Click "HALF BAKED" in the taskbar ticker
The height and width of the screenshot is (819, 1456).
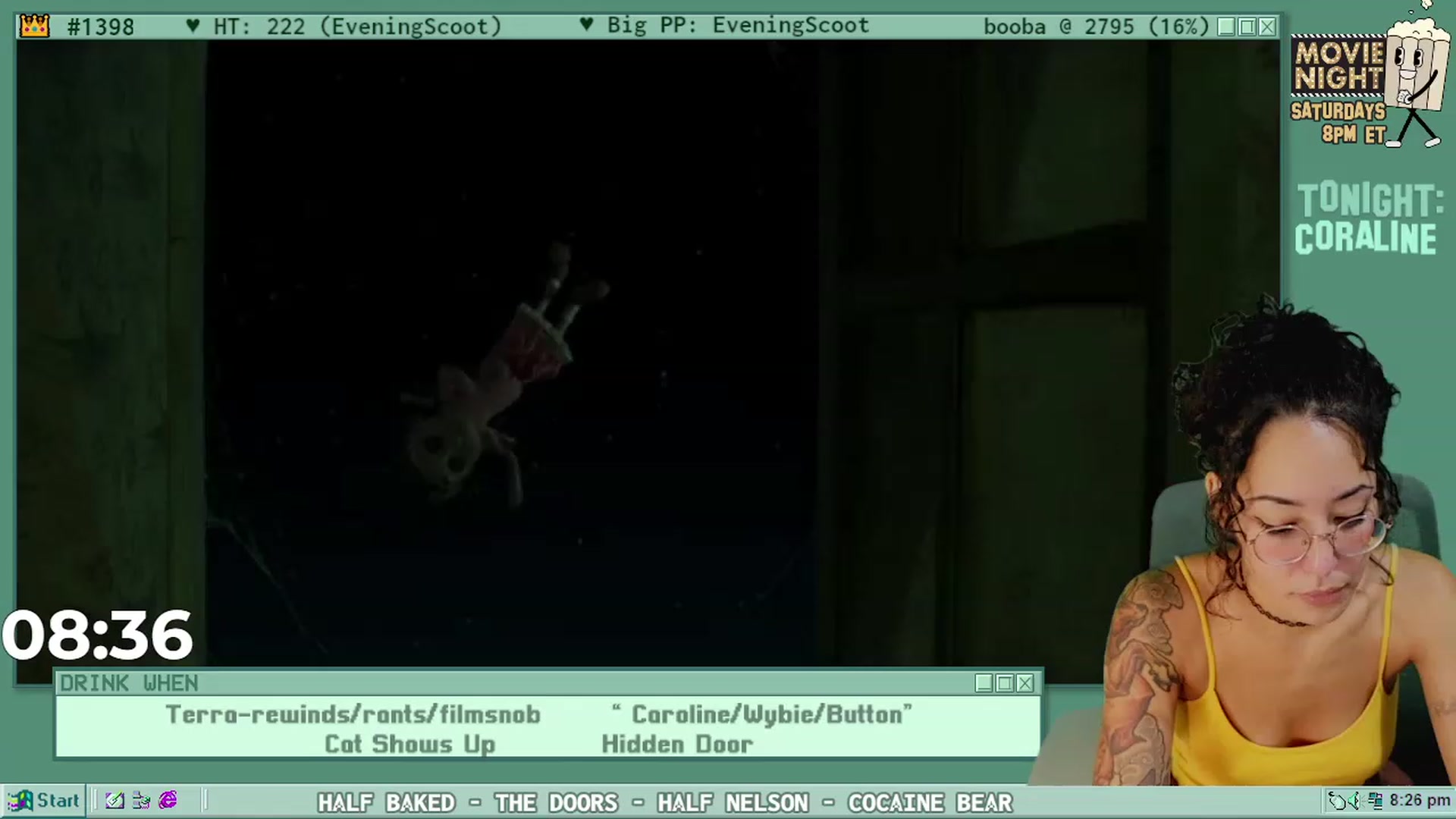(386, 802)
